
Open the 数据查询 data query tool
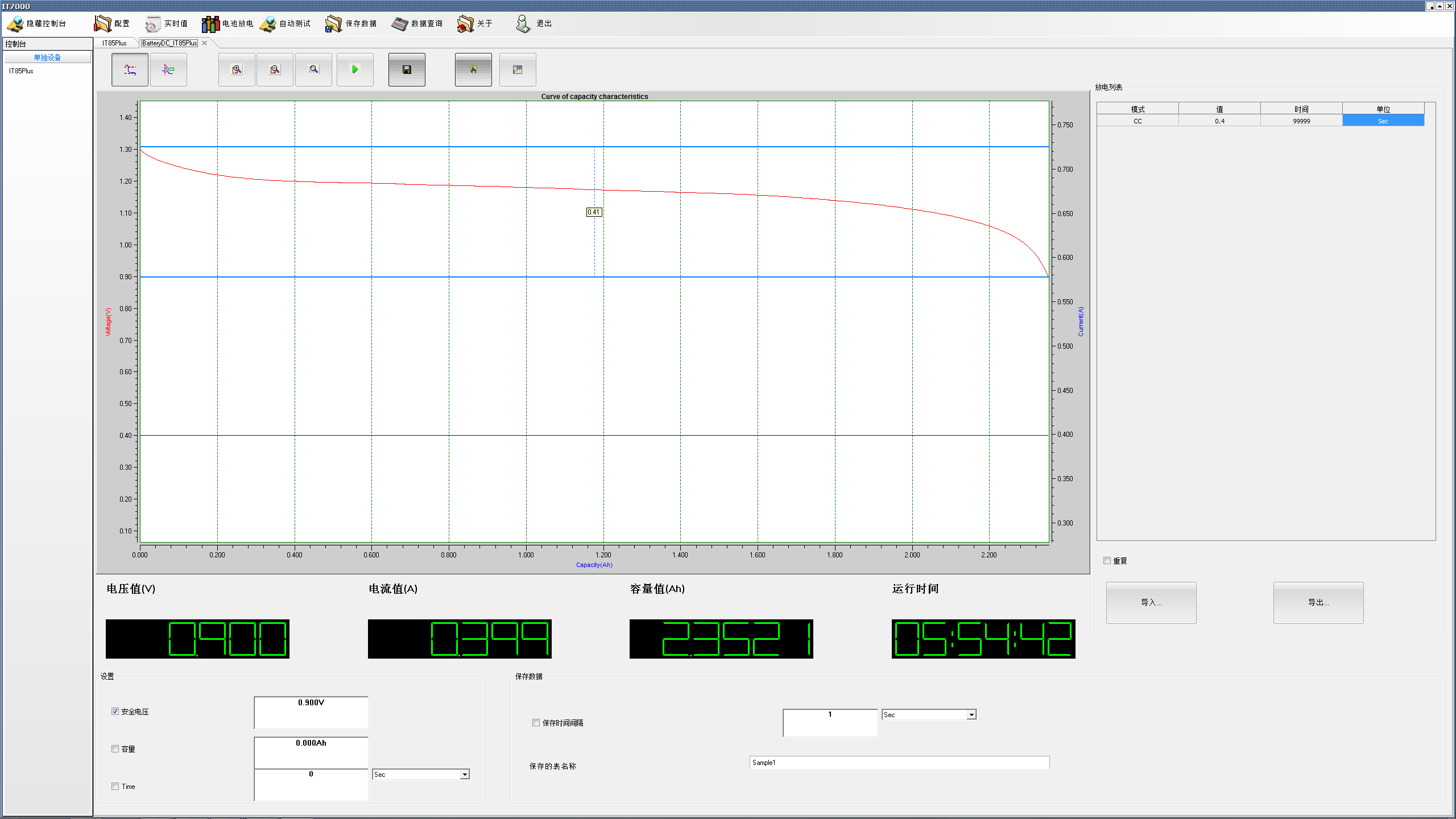pyautogui.click(x=417, y=23)
